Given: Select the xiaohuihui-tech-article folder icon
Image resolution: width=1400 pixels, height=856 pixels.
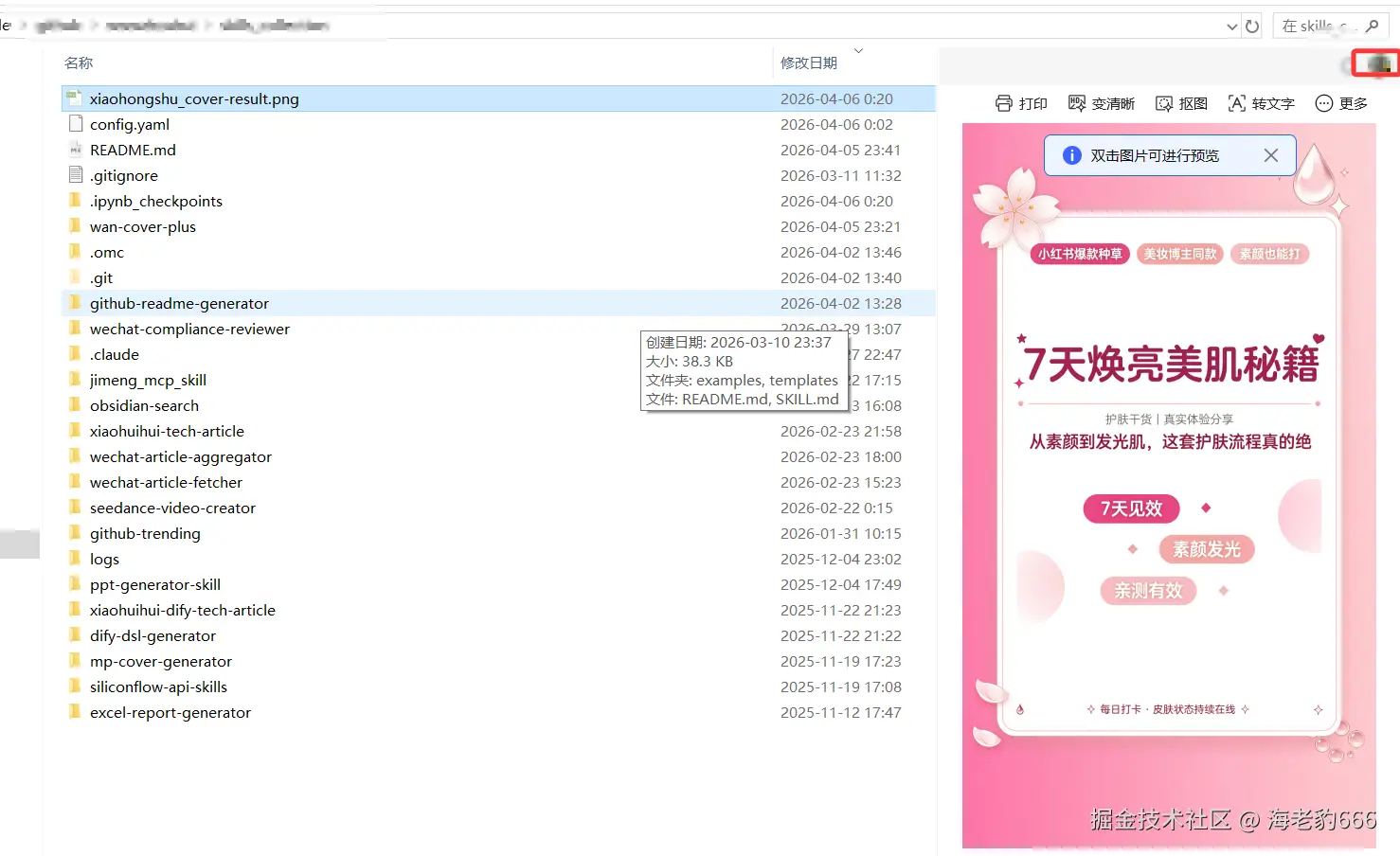Looking at the screenshot, I should point(75,430).
